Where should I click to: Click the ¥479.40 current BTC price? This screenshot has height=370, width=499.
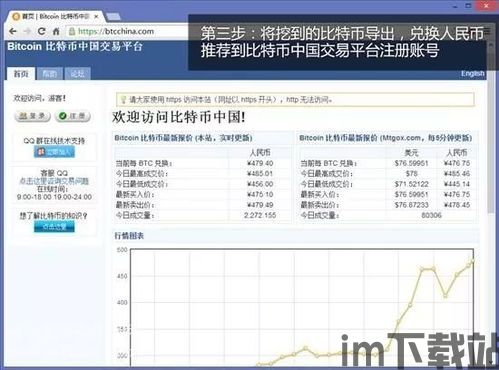coord(260,163)
